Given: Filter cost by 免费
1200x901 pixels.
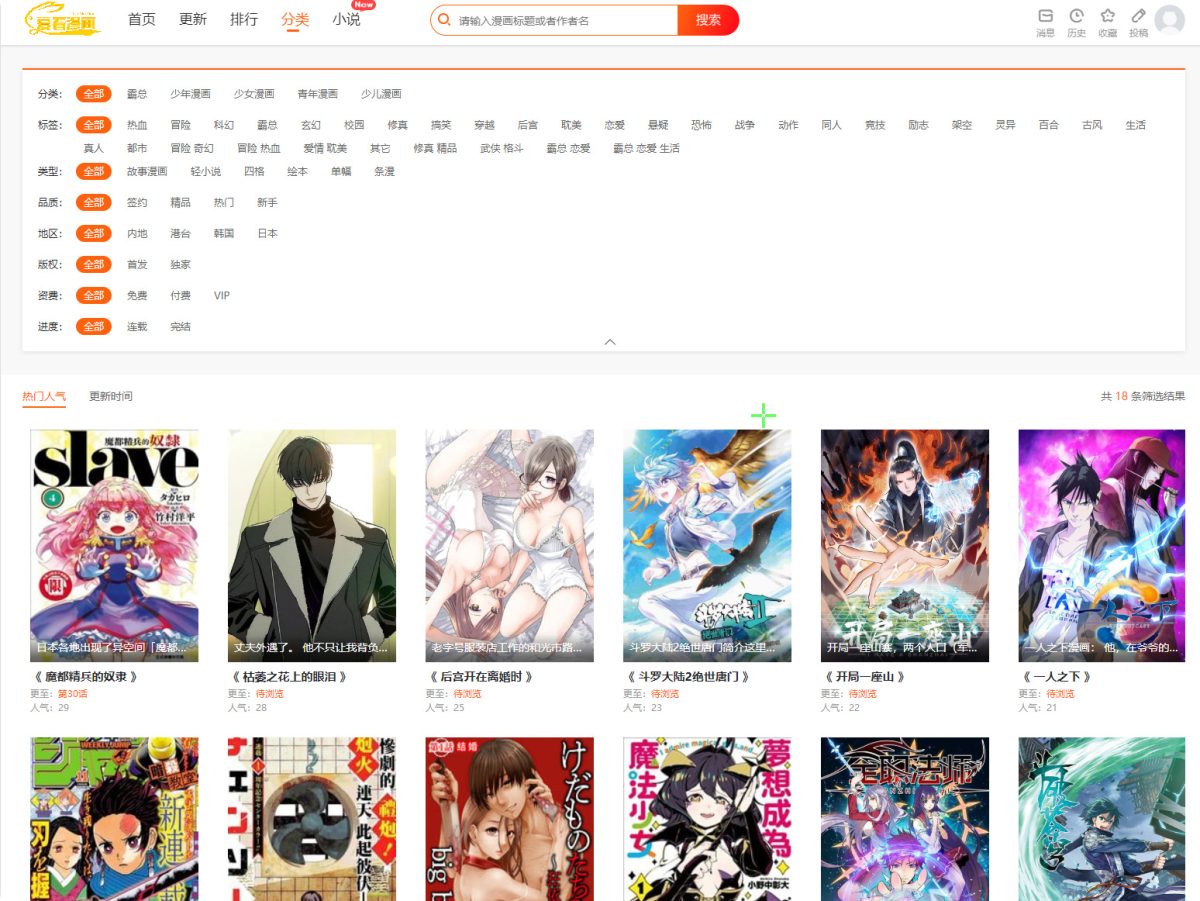Looking at the screenshot, I should click(x=137, y=296).
